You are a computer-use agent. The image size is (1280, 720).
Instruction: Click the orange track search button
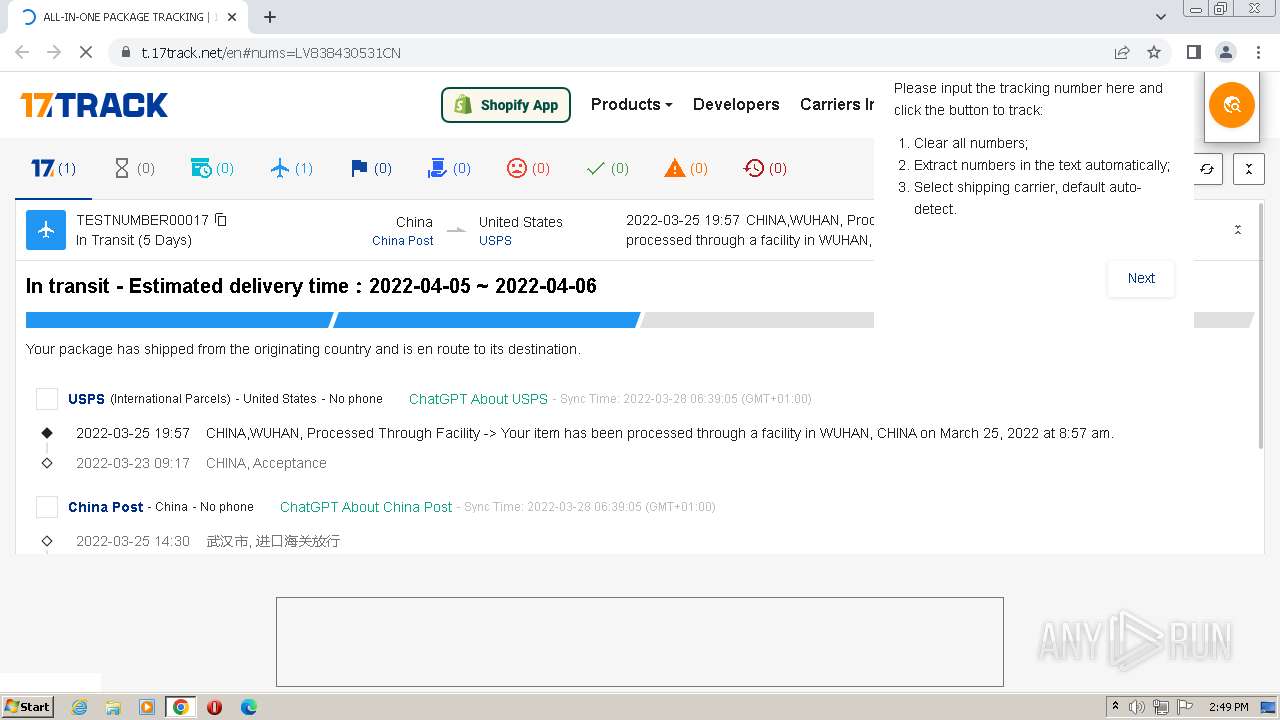point(1231,105)
